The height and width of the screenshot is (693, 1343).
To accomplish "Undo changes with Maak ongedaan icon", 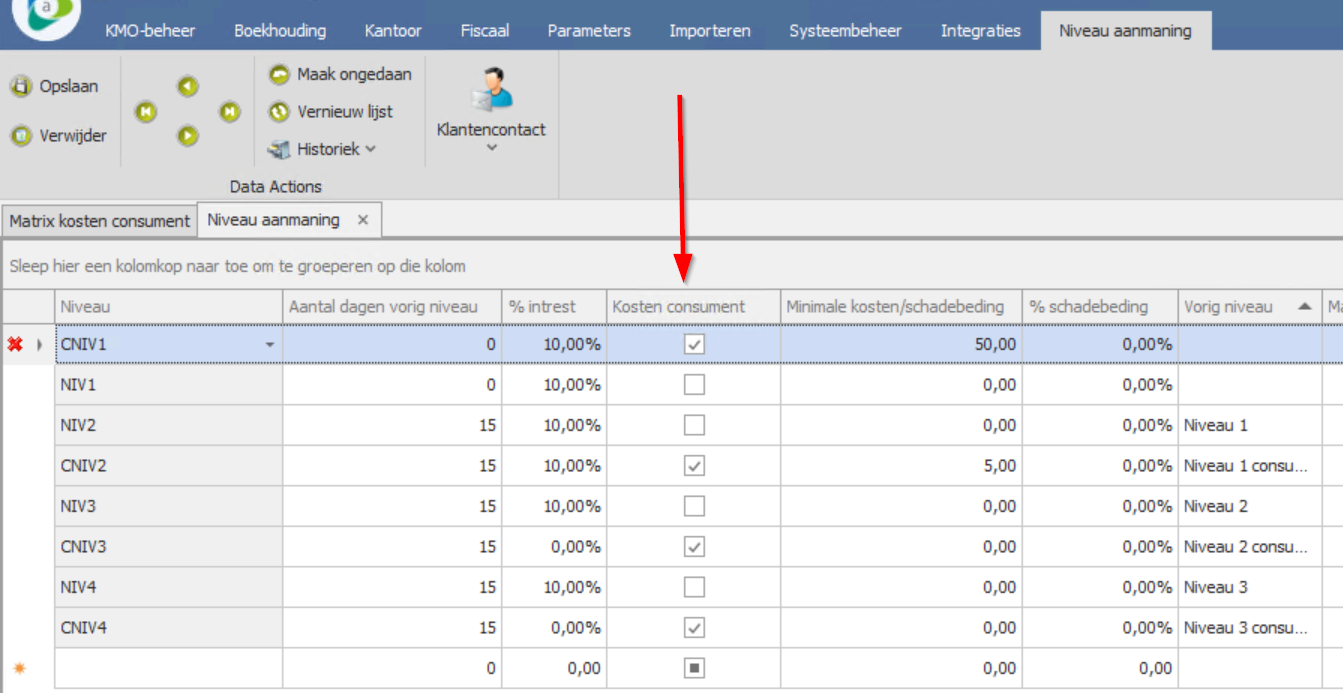I will tap(279, 75).
